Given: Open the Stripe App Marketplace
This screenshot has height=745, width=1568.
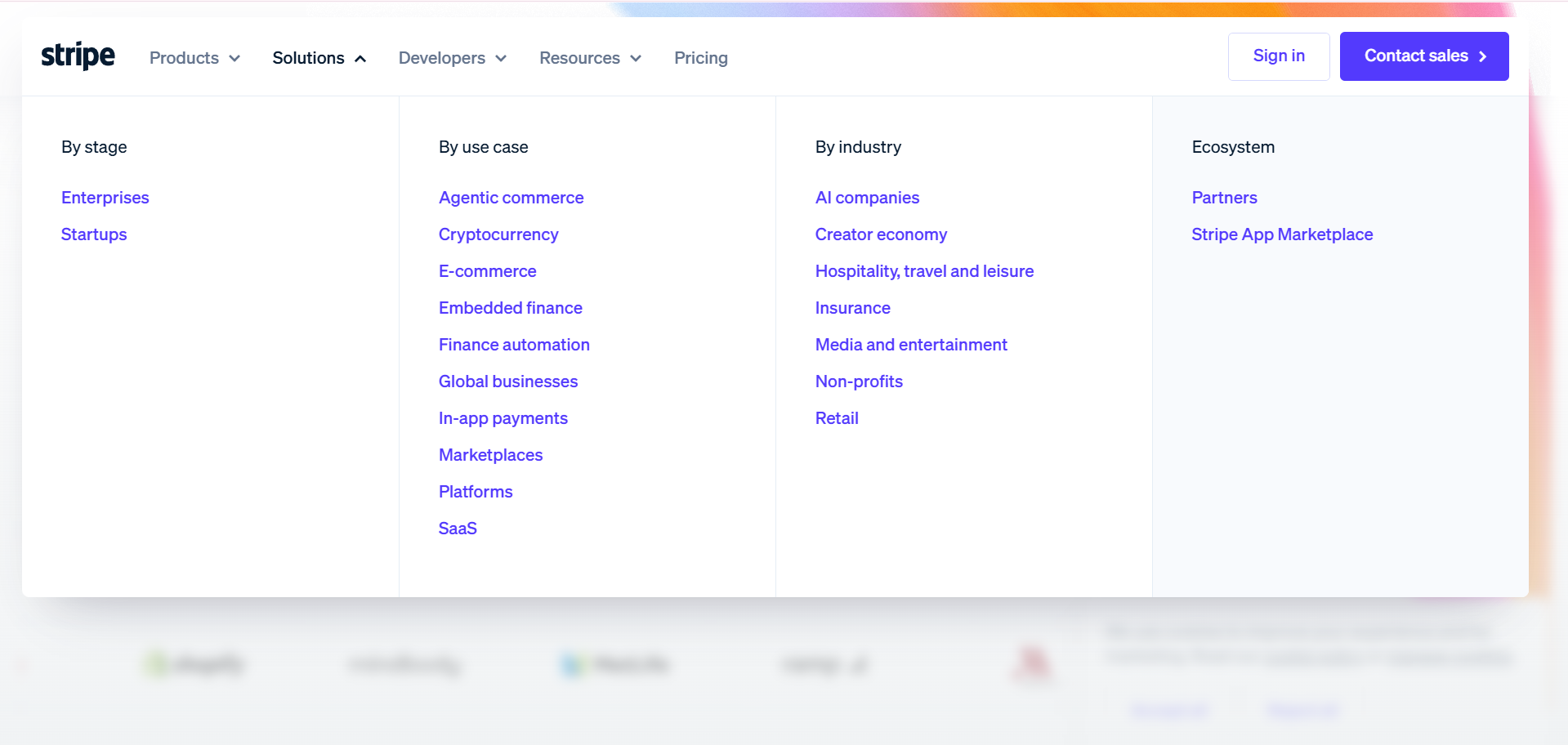Looking at the screenshot, I should point(1282,234).
